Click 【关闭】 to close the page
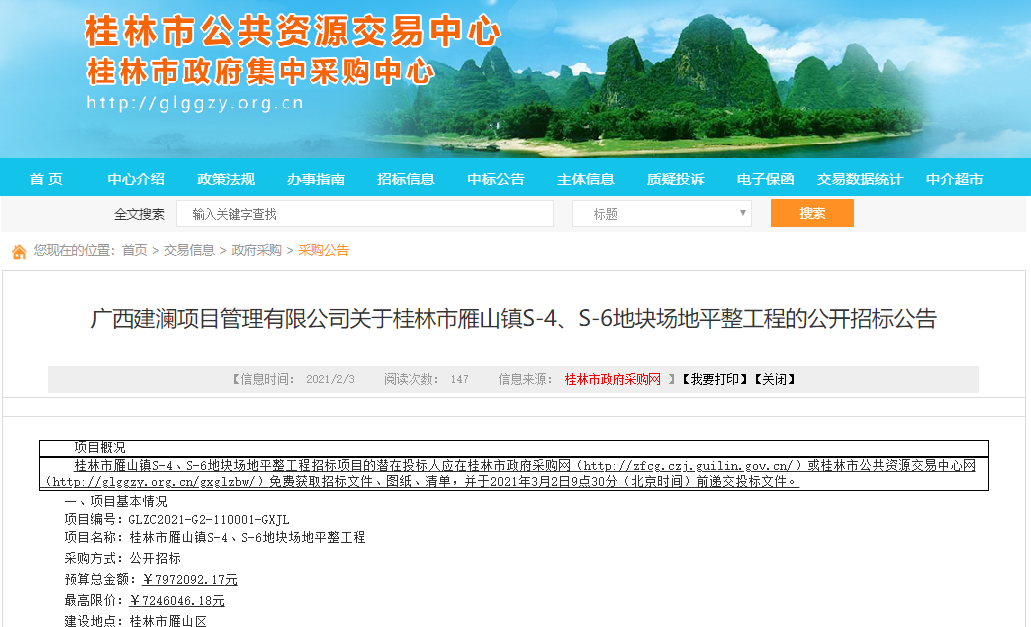Viewport: 1031px width, 627px height. tap(775, 379)
